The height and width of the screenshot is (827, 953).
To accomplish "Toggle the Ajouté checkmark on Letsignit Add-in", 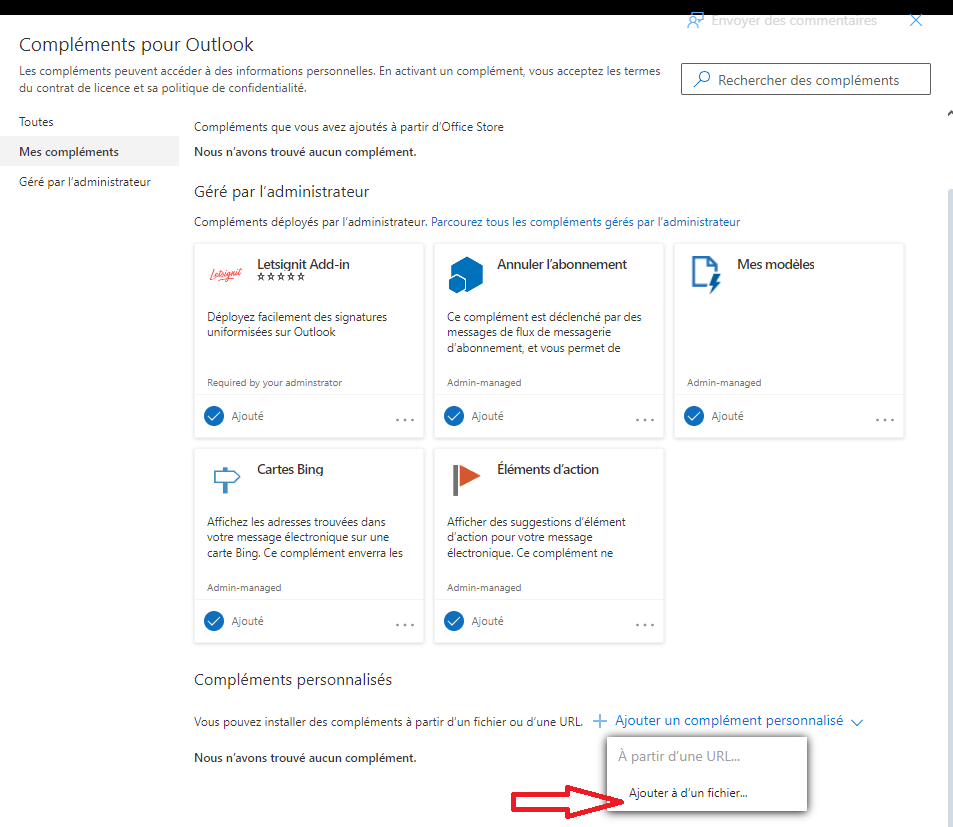I will [214, 416].
